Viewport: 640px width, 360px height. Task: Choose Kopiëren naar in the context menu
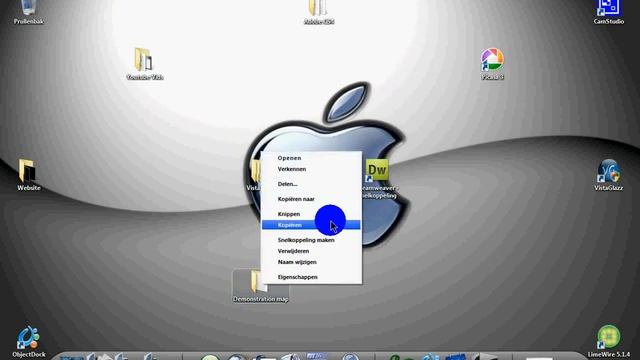click(x=311, y=199)
